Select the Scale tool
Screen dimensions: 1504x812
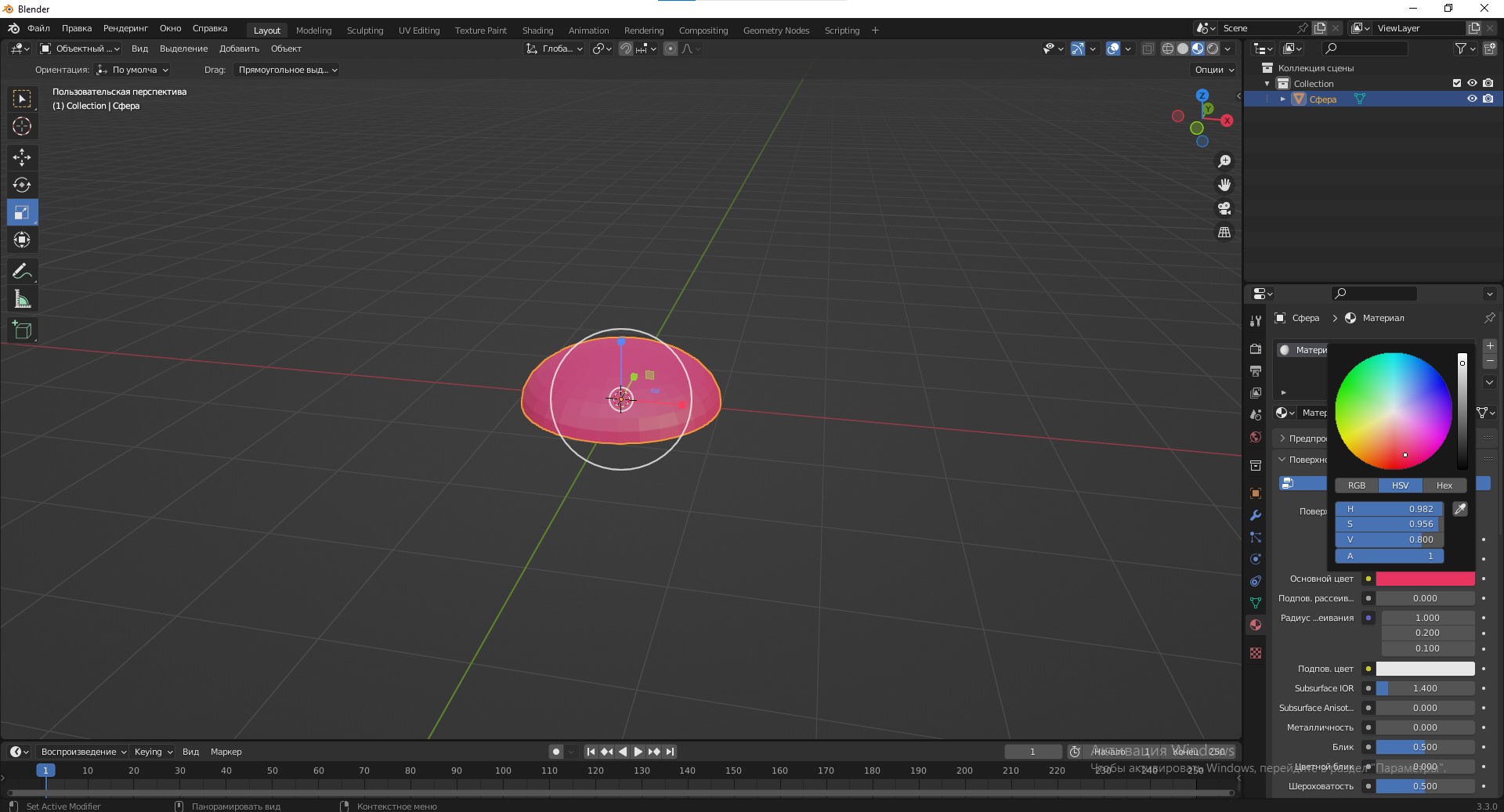click(22, 212)
